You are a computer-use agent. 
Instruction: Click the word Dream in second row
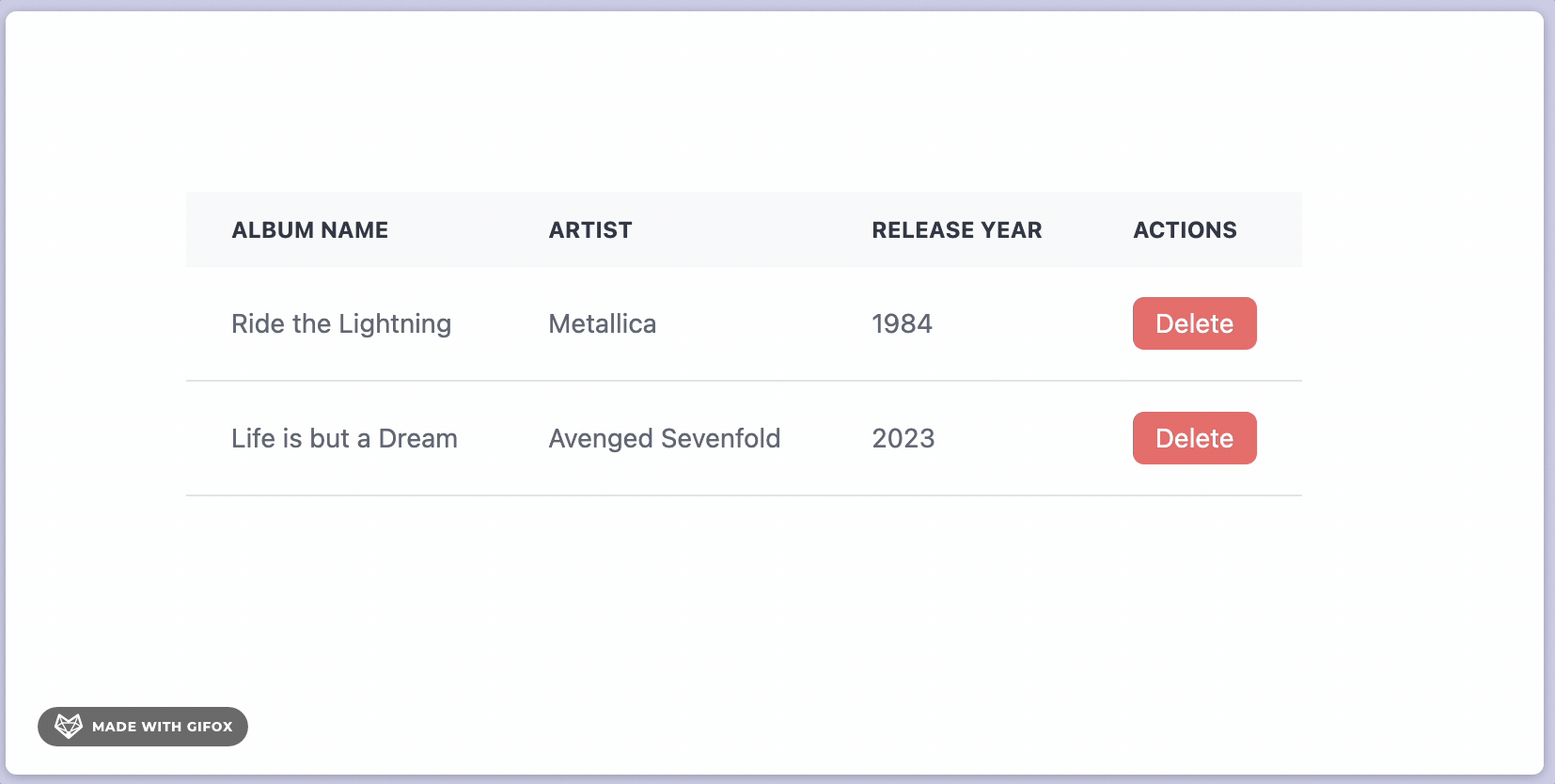pos(417,439)
